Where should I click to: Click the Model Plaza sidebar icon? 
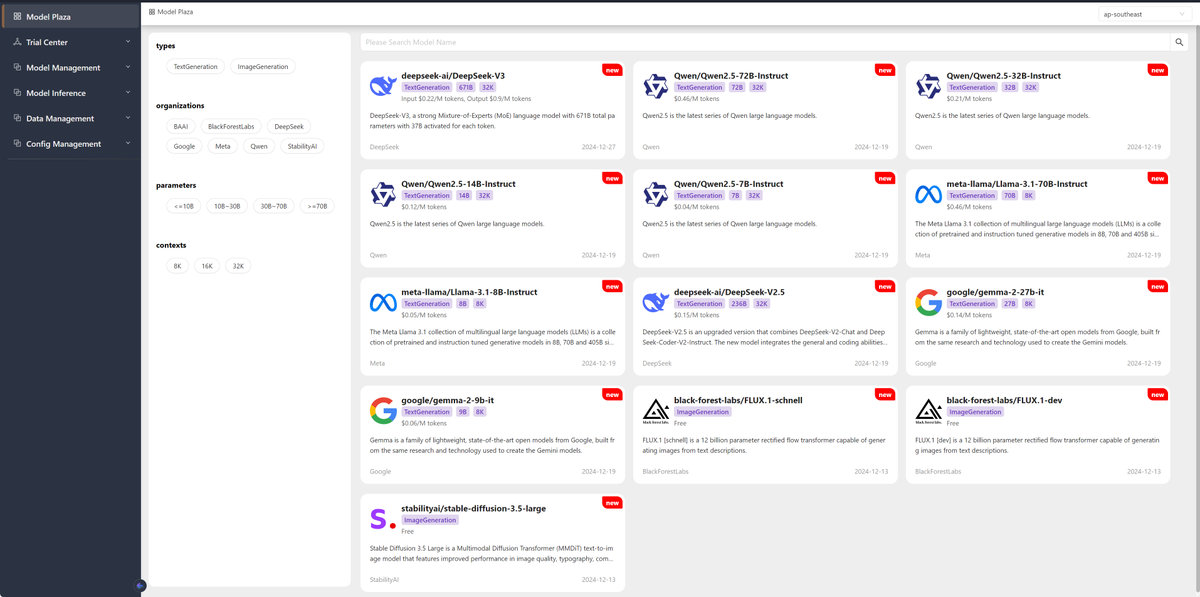(x=17, y=16)
